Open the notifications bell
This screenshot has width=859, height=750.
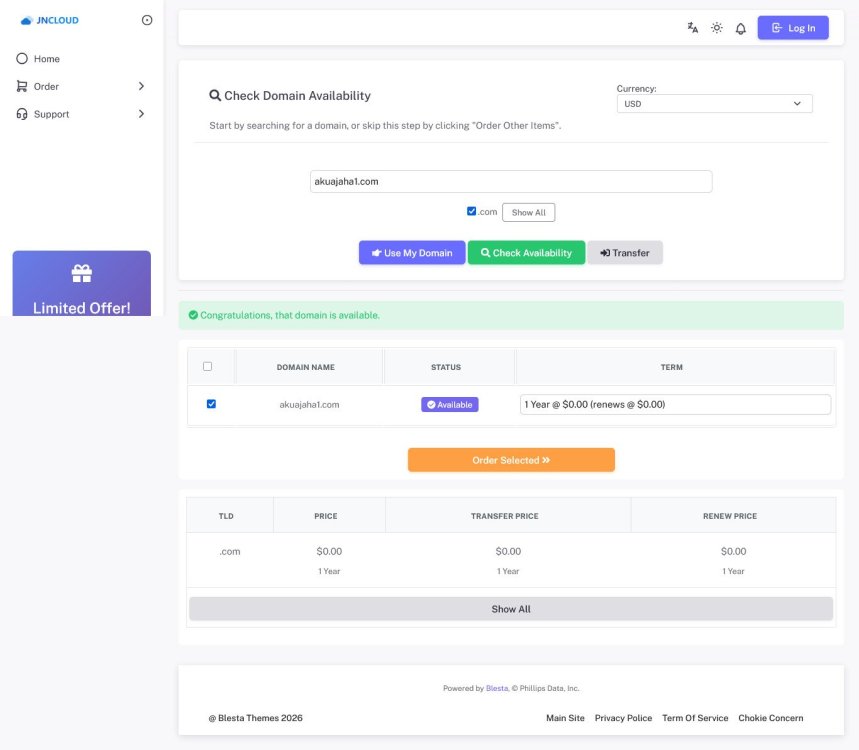click(741, 28)
